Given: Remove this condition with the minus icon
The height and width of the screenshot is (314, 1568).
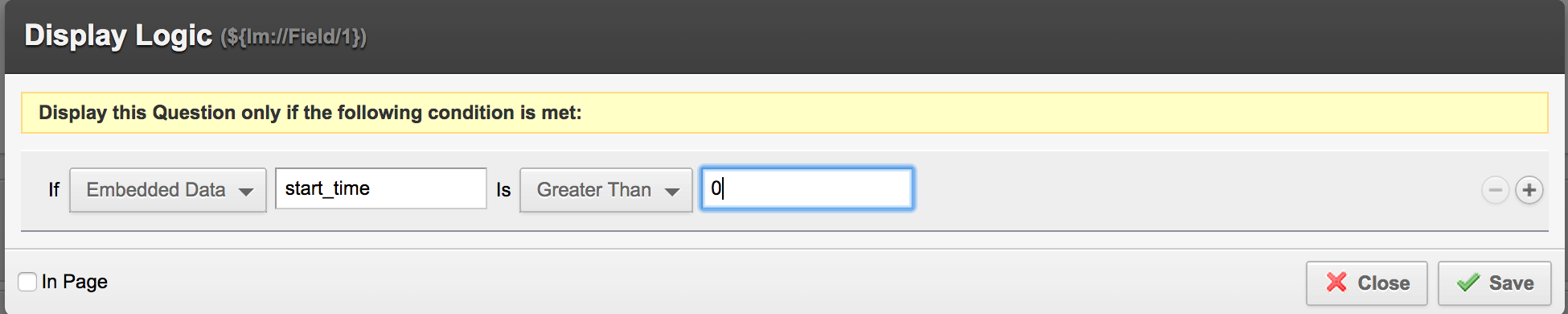Looking at the screenshot, I should [1495, 190].
